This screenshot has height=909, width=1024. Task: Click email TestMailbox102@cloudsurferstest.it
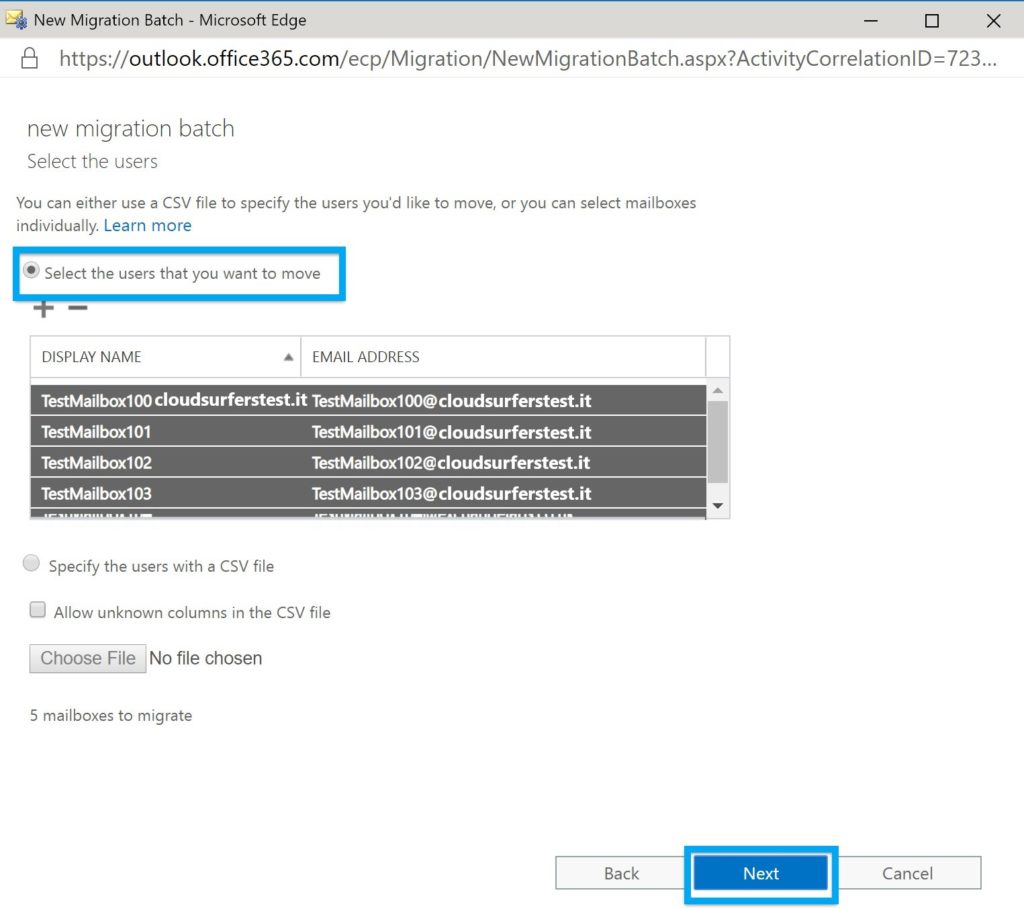coord(451,462)
